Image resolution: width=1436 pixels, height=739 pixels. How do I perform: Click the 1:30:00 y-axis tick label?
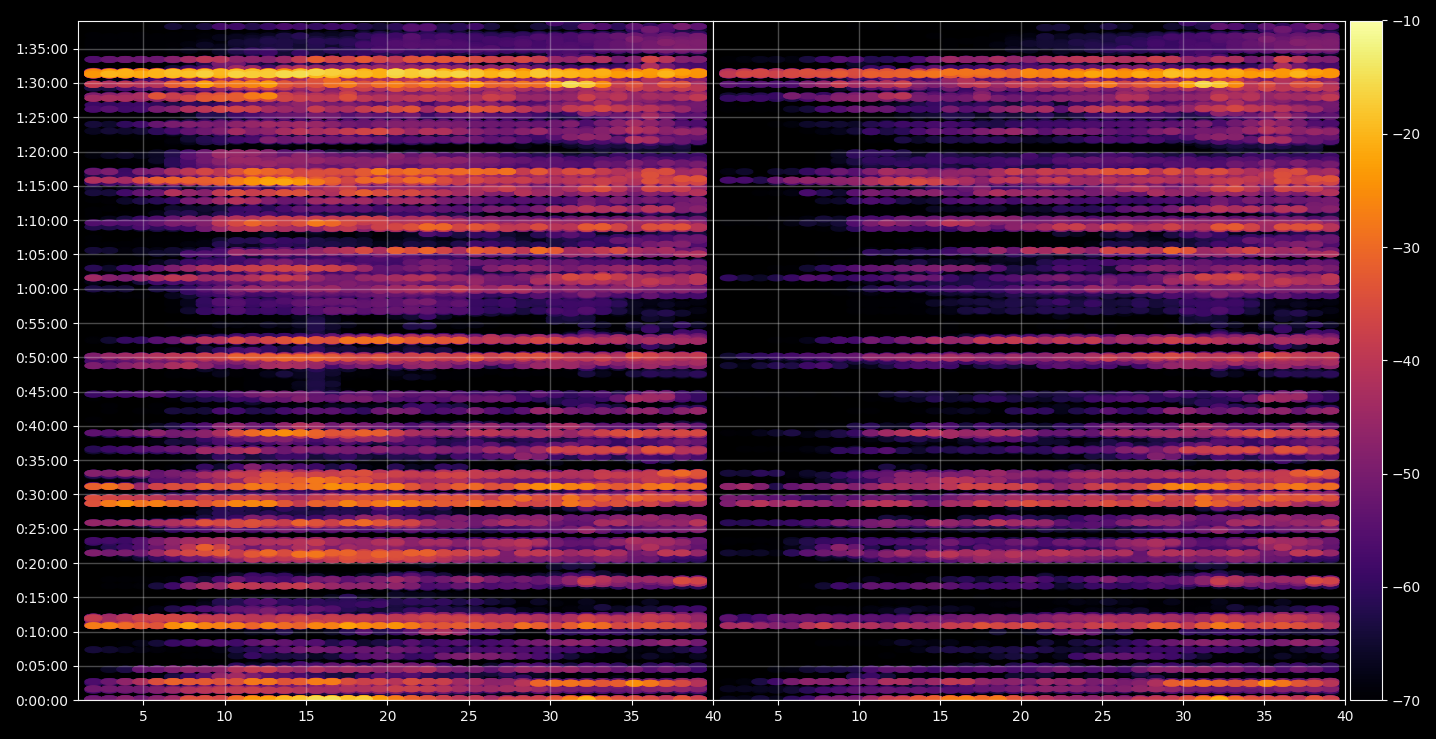(x=42, y=84)
